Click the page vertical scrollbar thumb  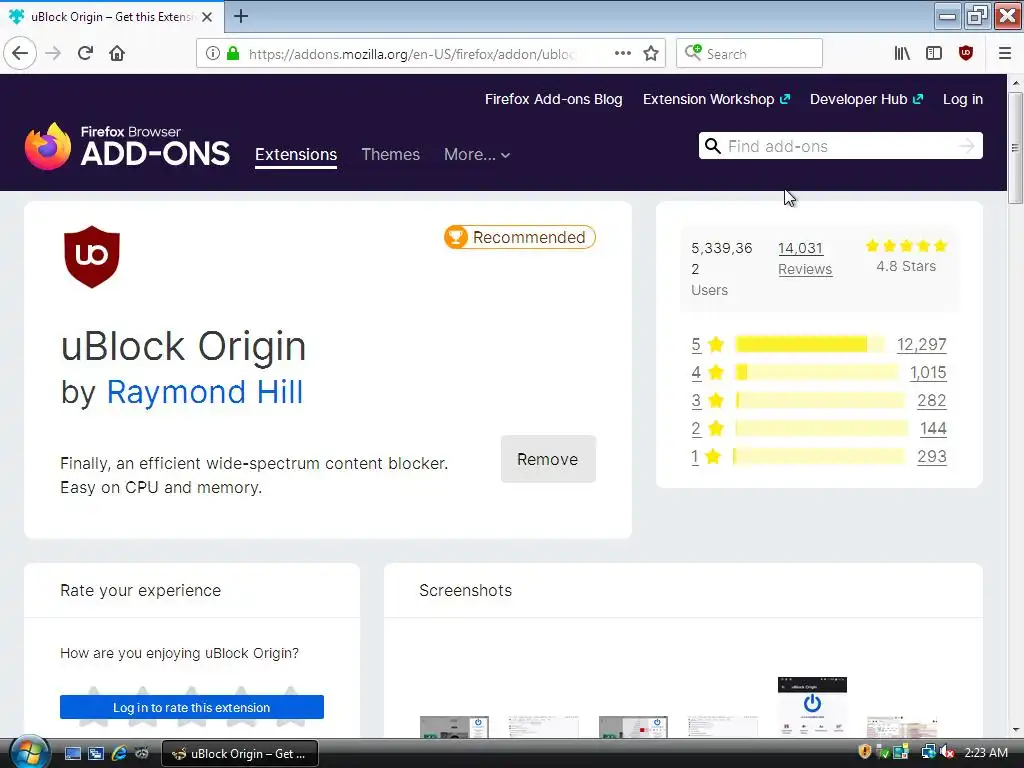click(x=1015, y=148)
